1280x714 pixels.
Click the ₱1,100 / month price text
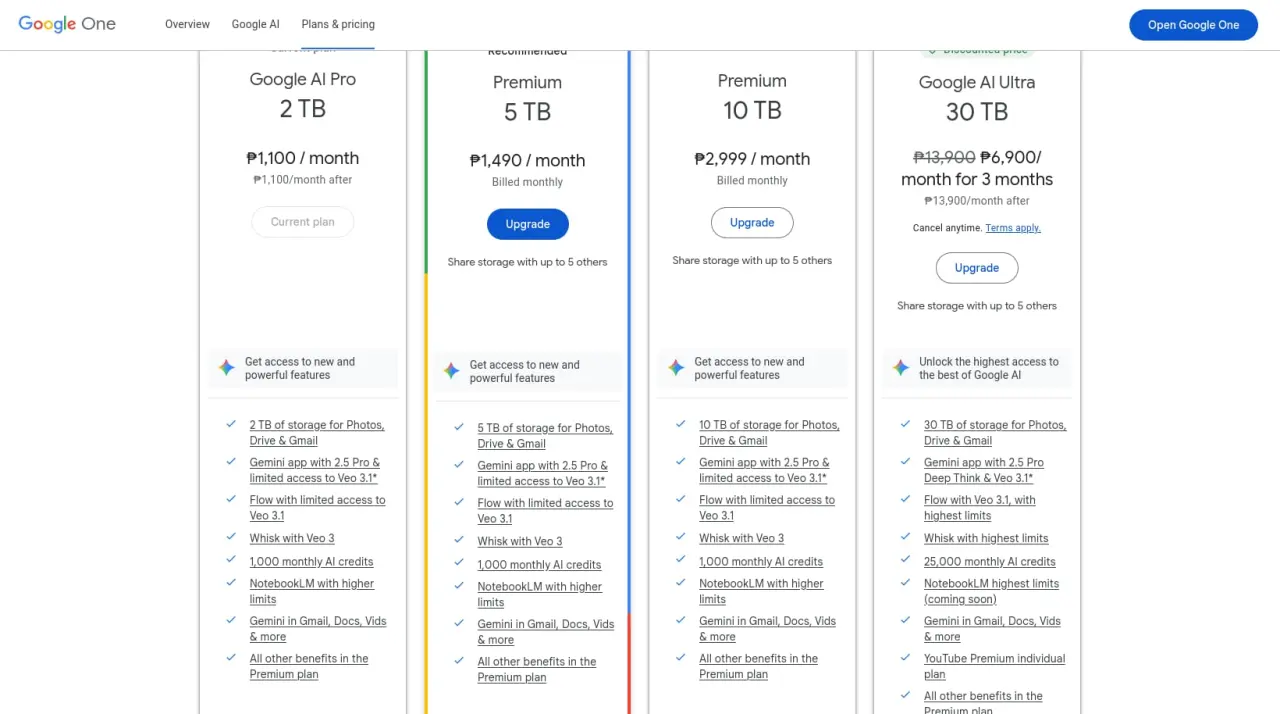302,157
